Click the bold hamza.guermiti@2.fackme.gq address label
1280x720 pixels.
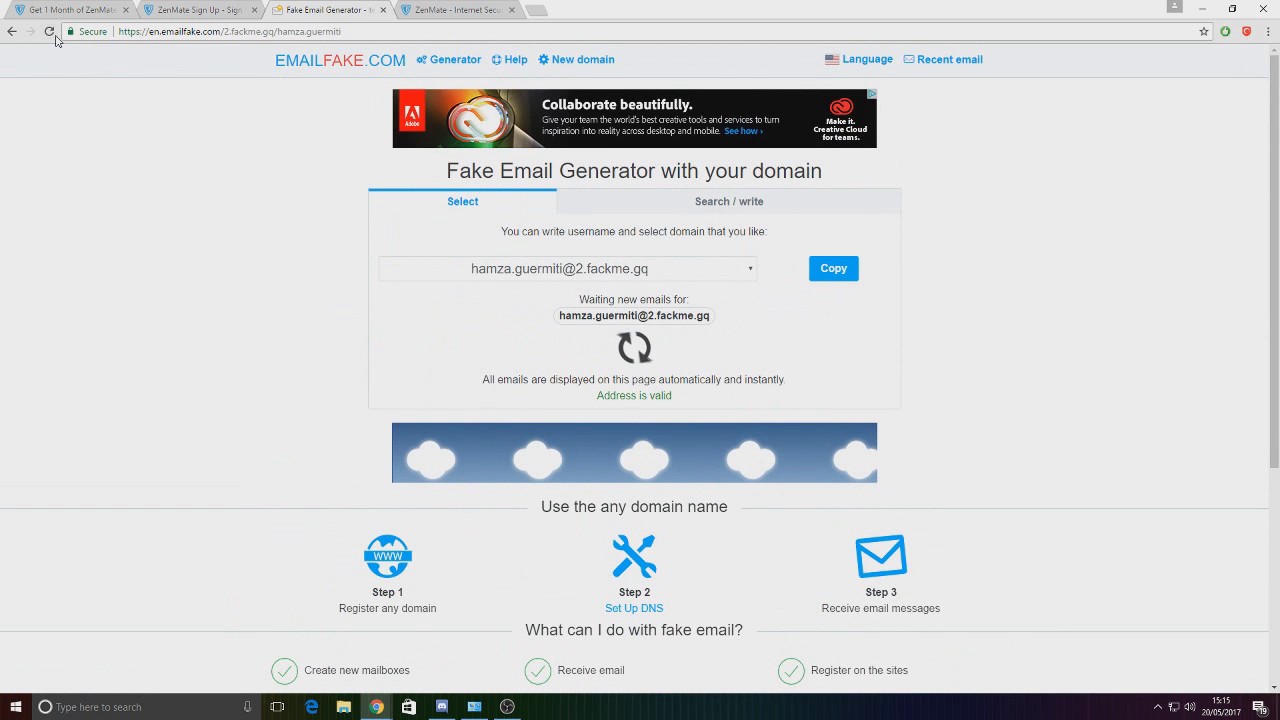click(x=634, y=316)
